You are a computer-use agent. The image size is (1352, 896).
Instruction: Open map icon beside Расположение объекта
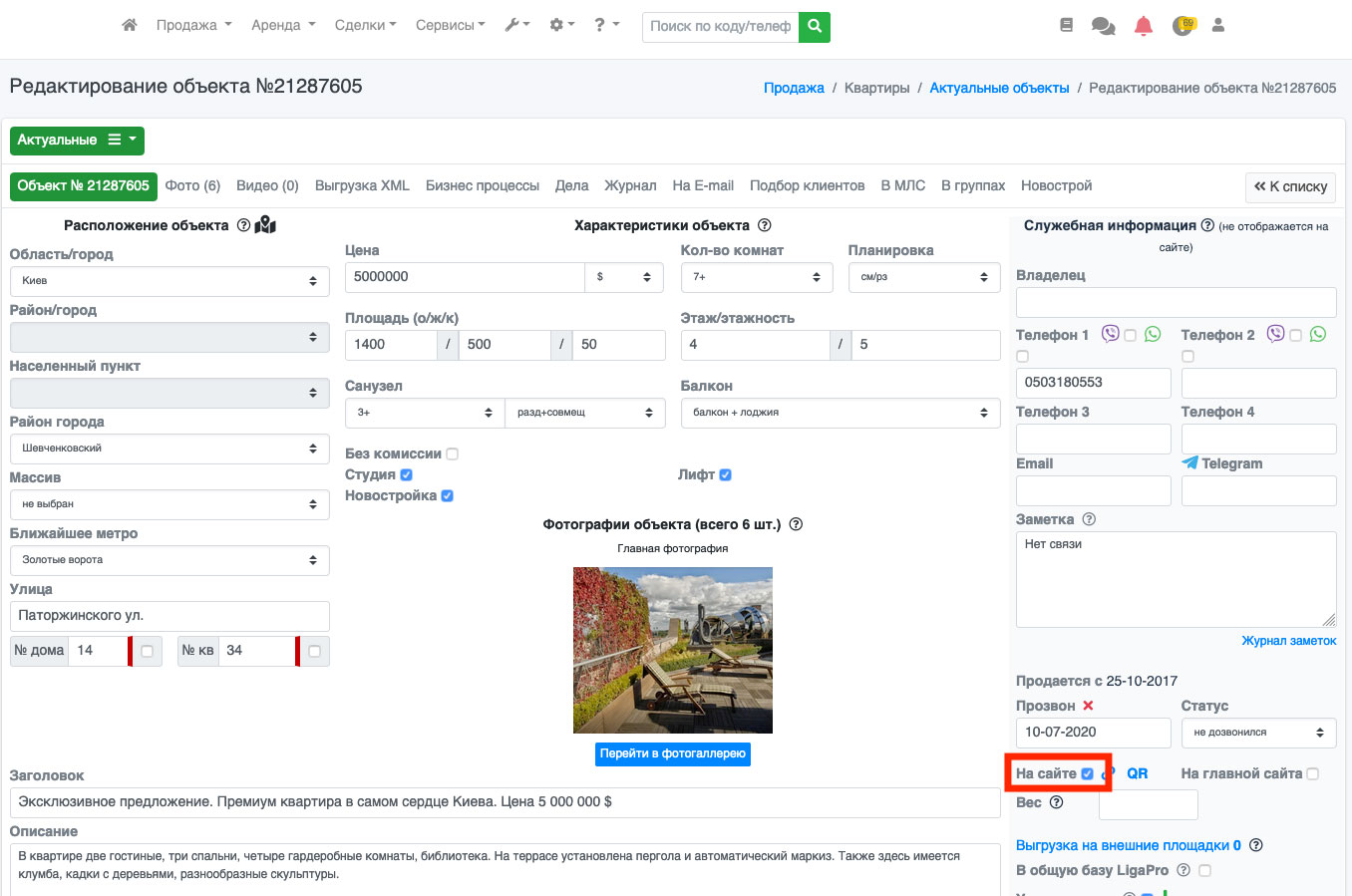point(265,225)
